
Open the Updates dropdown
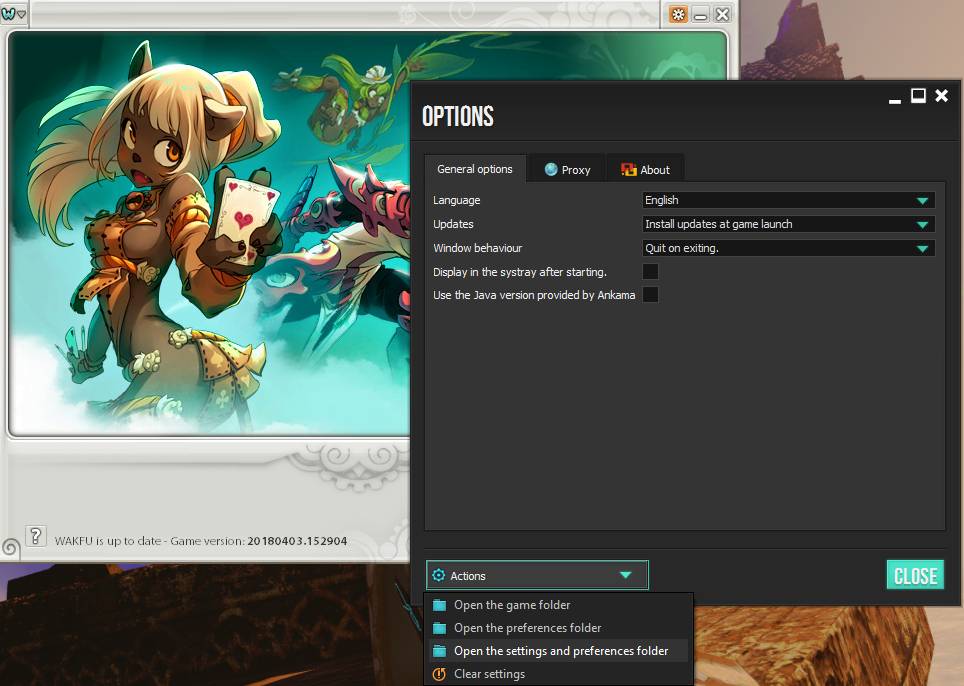click(788, 224)
